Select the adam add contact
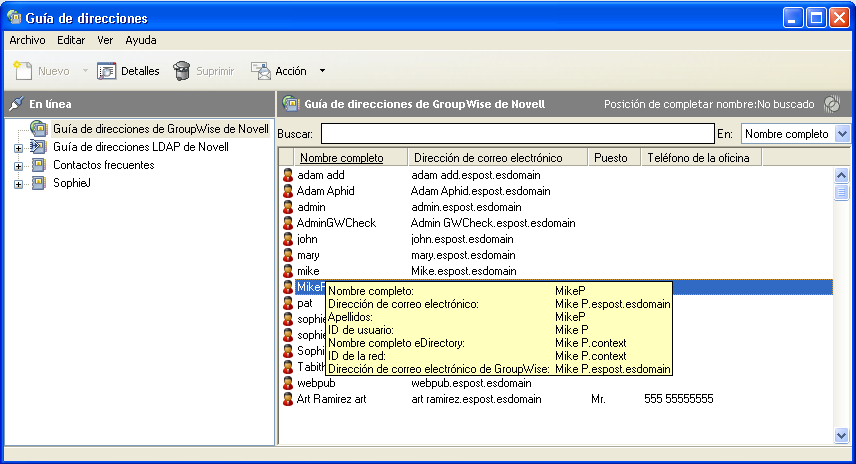Screen dimensions: 856x464 coord(320,175)
